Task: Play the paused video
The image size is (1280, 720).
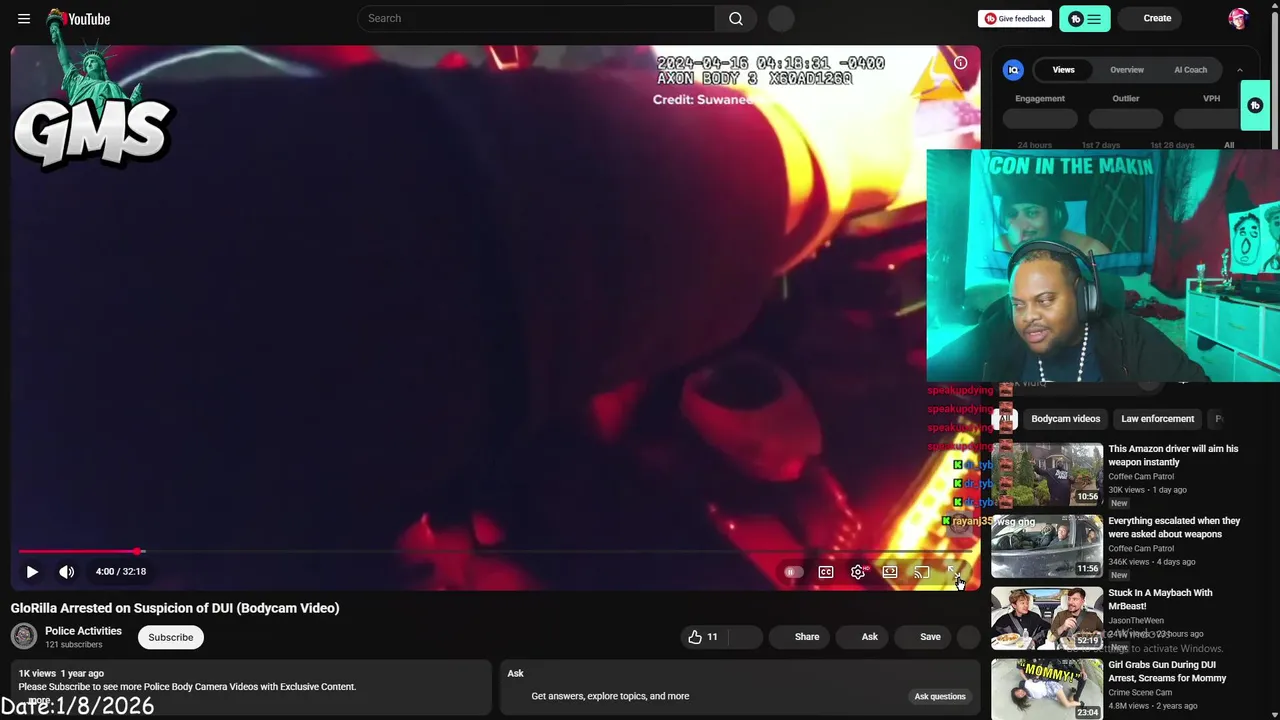Action: [x=32, y=572]
